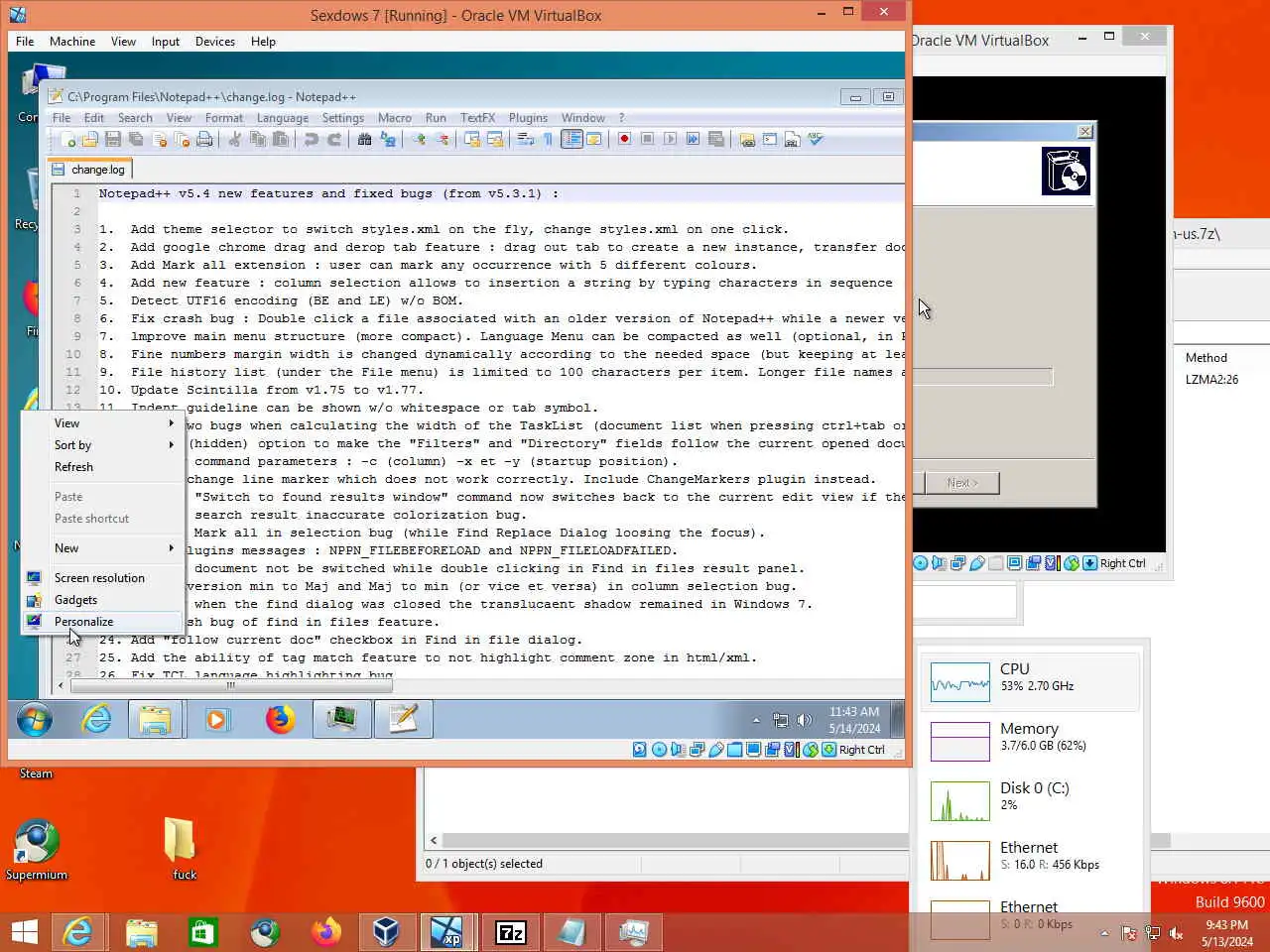
Task: Click the Supermium desktop shortcut
Action: [x=37, y=851]
